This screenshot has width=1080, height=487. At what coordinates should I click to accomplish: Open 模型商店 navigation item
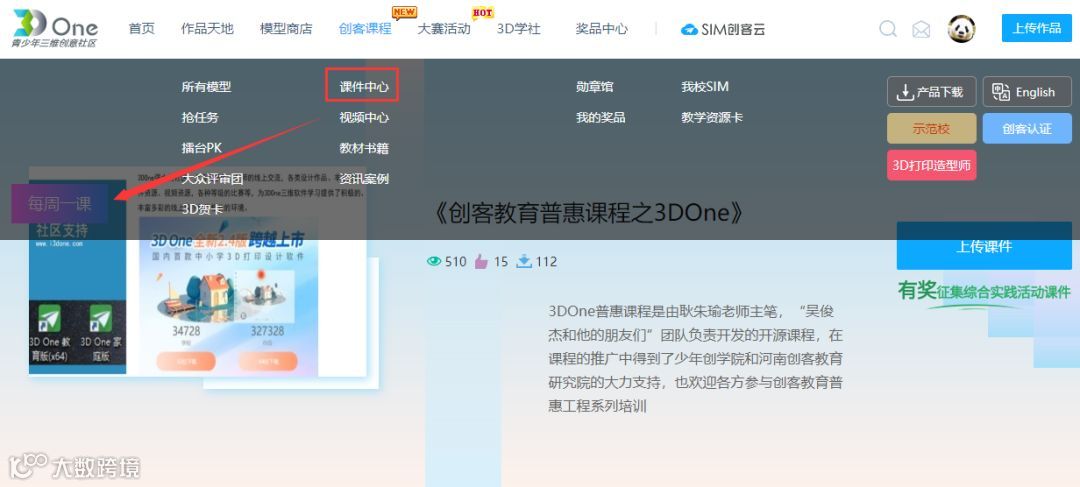coord(286,29)
